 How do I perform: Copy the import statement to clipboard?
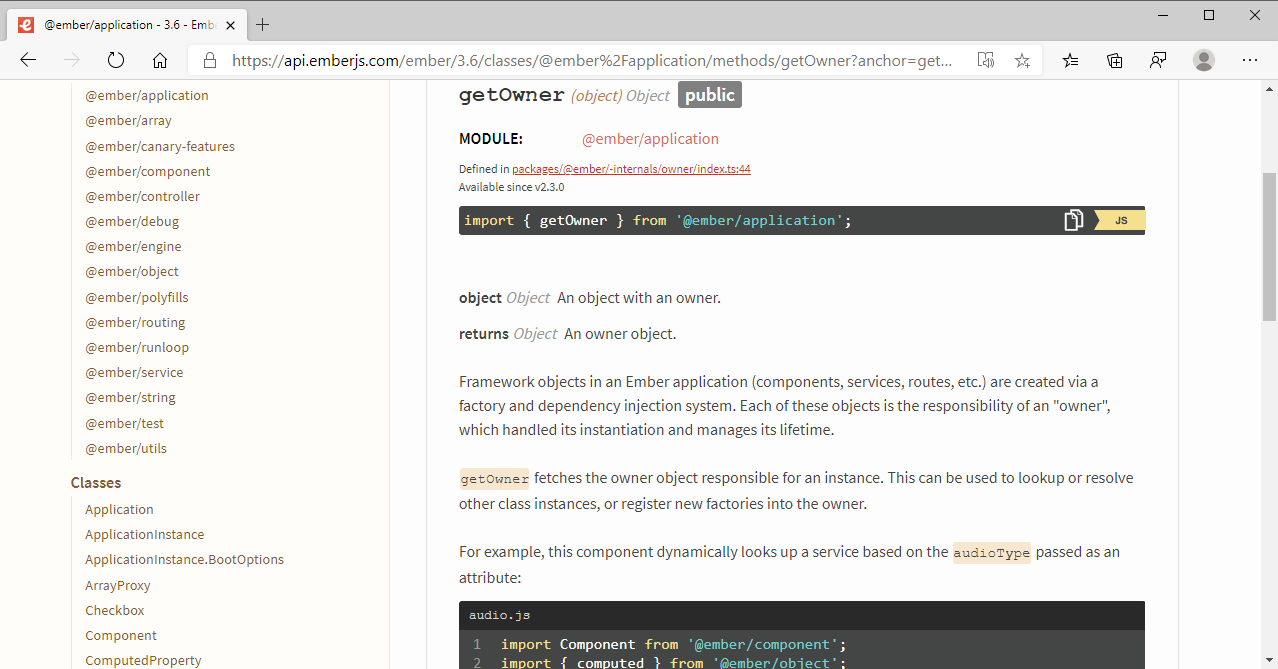pyautogui.click(x=1073, y=220)
